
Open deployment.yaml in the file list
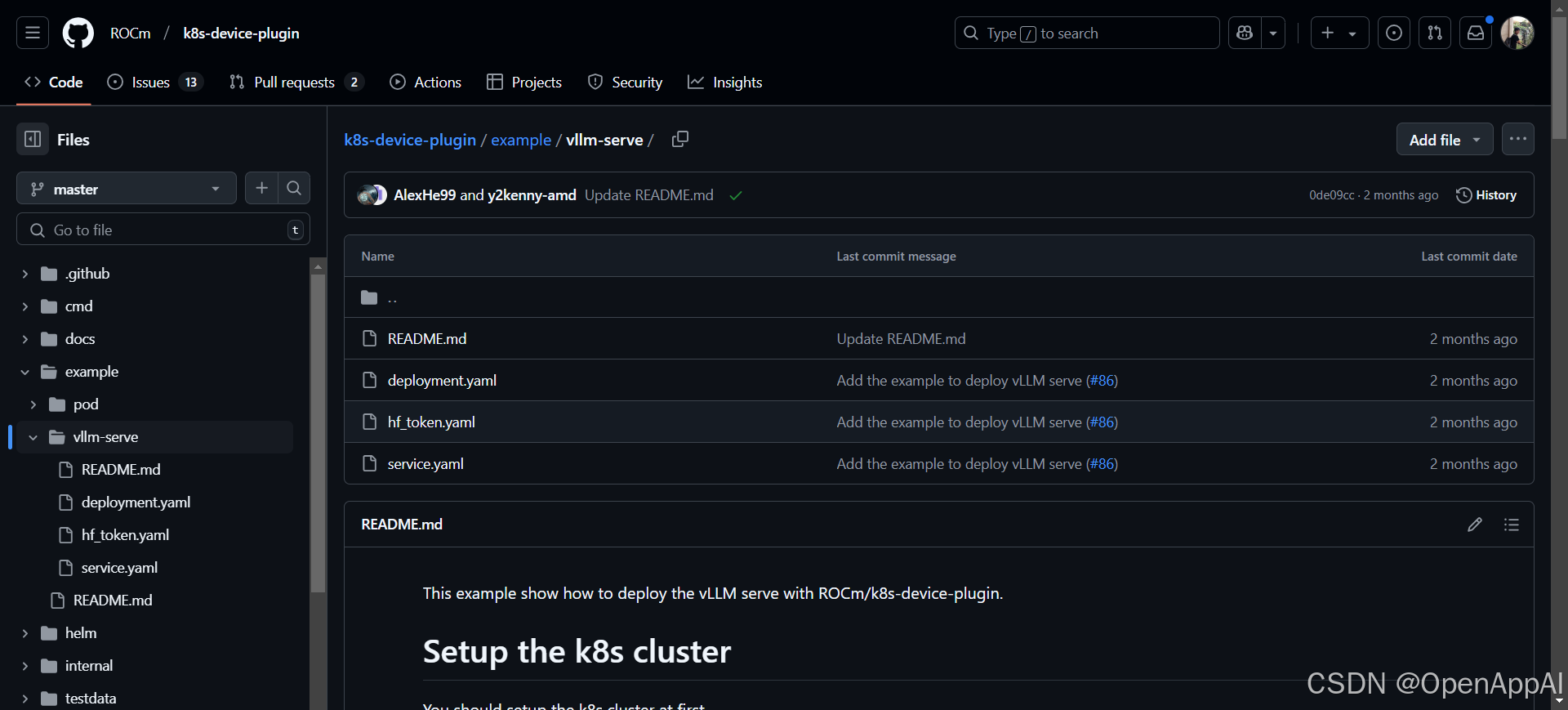click(442, 380)
